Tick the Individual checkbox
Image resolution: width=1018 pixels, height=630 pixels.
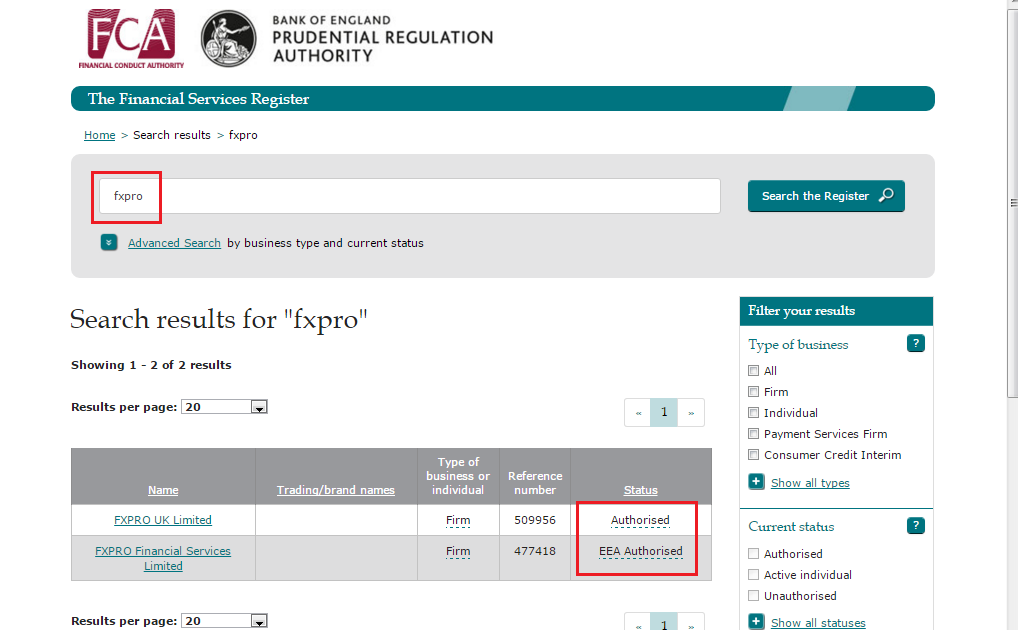pos(754,412)
